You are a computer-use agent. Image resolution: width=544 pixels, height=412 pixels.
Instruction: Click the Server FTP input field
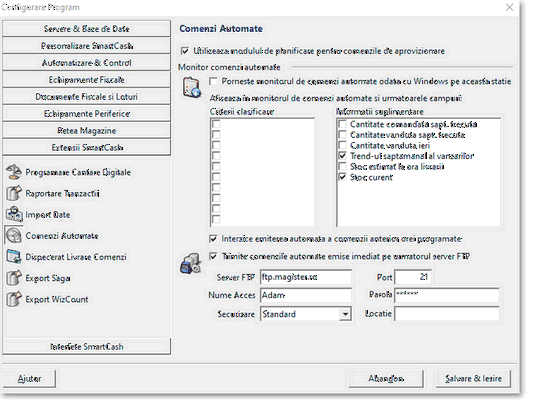pos(306,277)
